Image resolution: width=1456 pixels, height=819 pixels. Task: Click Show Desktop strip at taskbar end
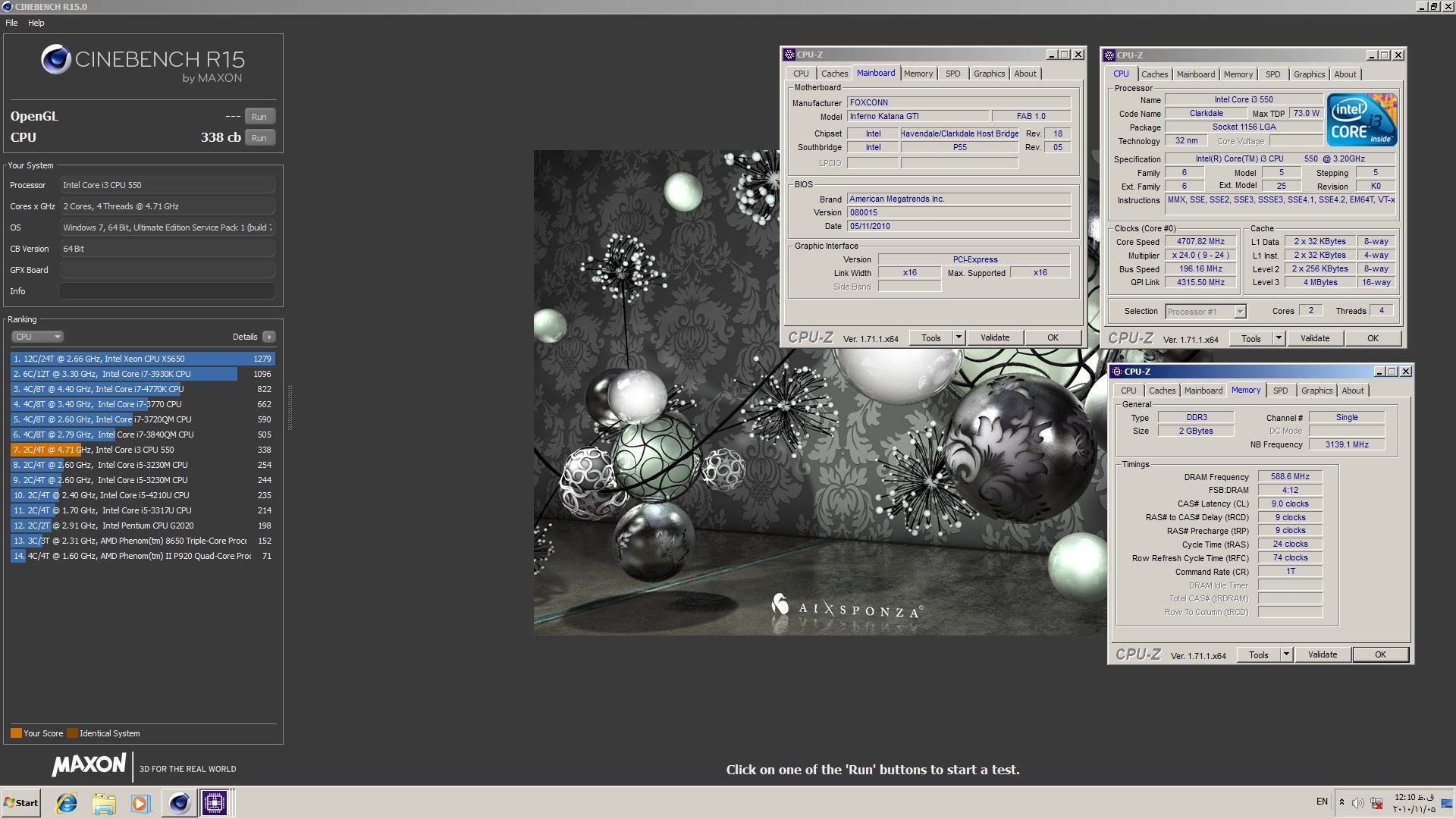point(1448,802)
